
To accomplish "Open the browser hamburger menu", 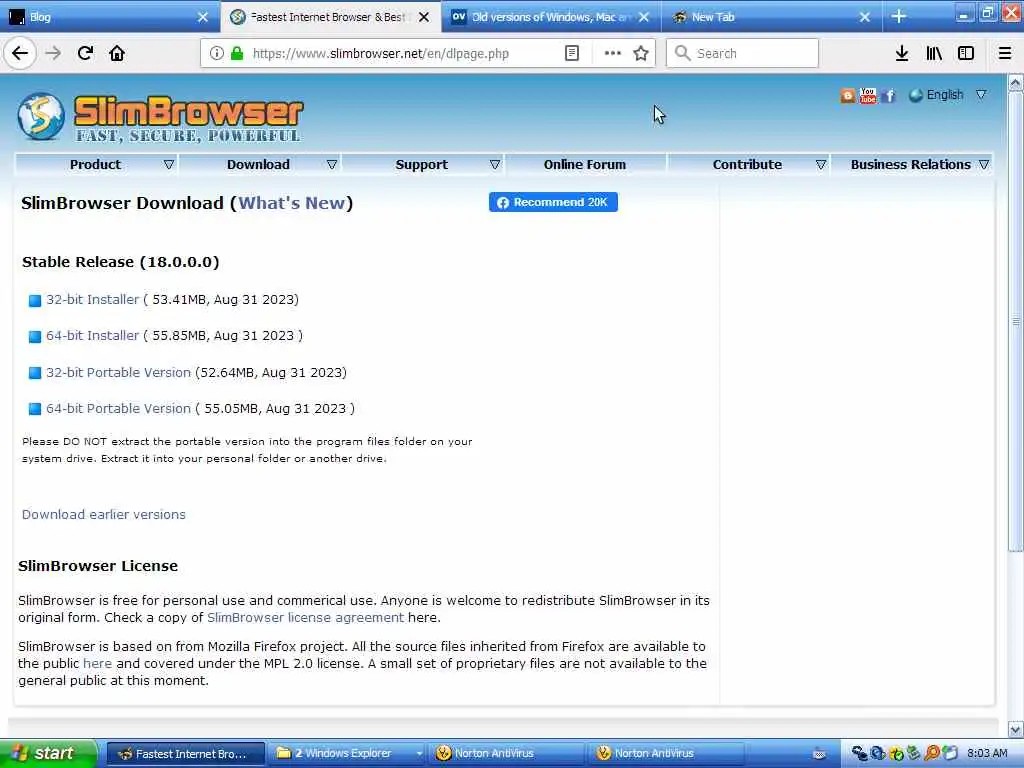I will click(x=1005, y=54).
